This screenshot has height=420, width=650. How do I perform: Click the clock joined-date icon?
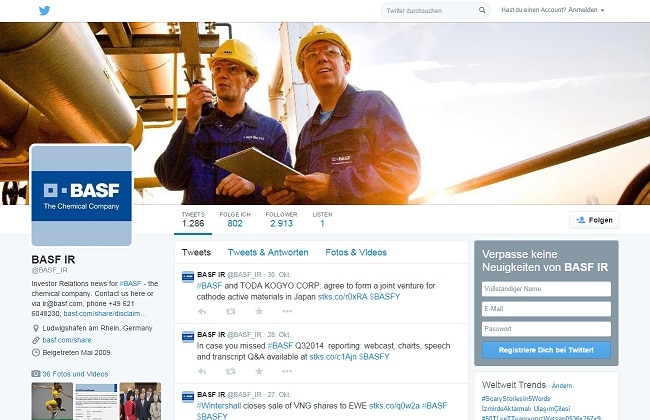[x=36, y=353]
